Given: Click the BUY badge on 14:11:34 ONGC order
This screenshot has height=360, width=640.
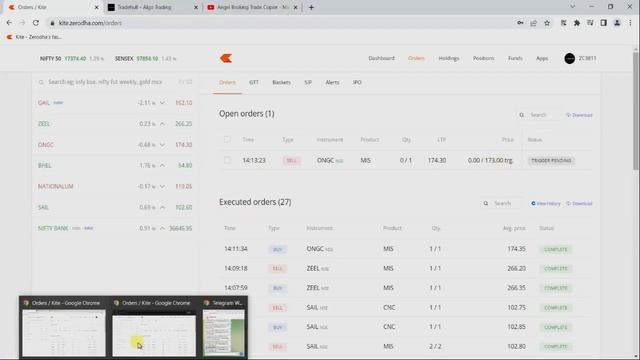Looking at the screenshot, I should pos(277,249).
